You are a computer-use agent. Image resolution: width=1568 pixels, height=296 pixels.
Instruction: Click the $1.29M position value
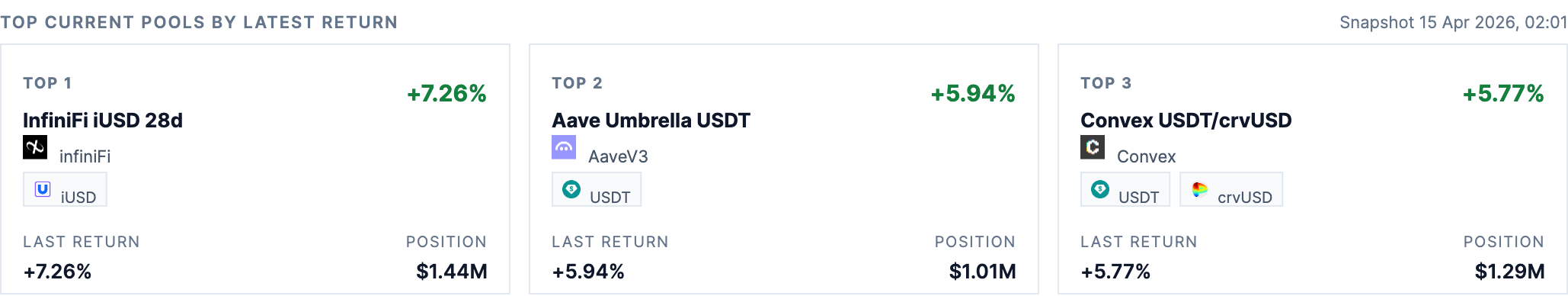(1509, 272)
